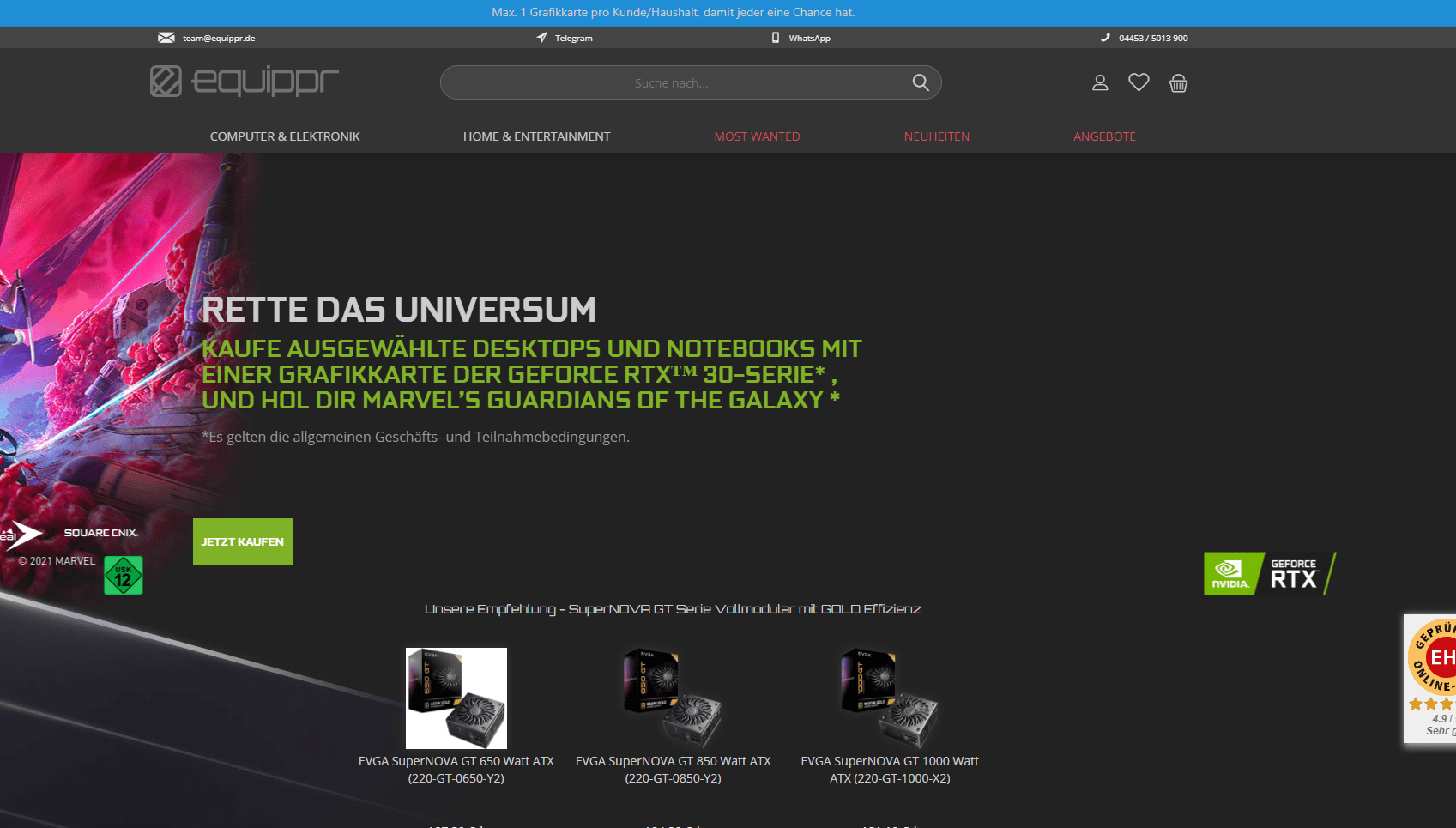
Task: Open EVGA SuperNOVA GT 850 Watt product link
Action: pos(674,770)
